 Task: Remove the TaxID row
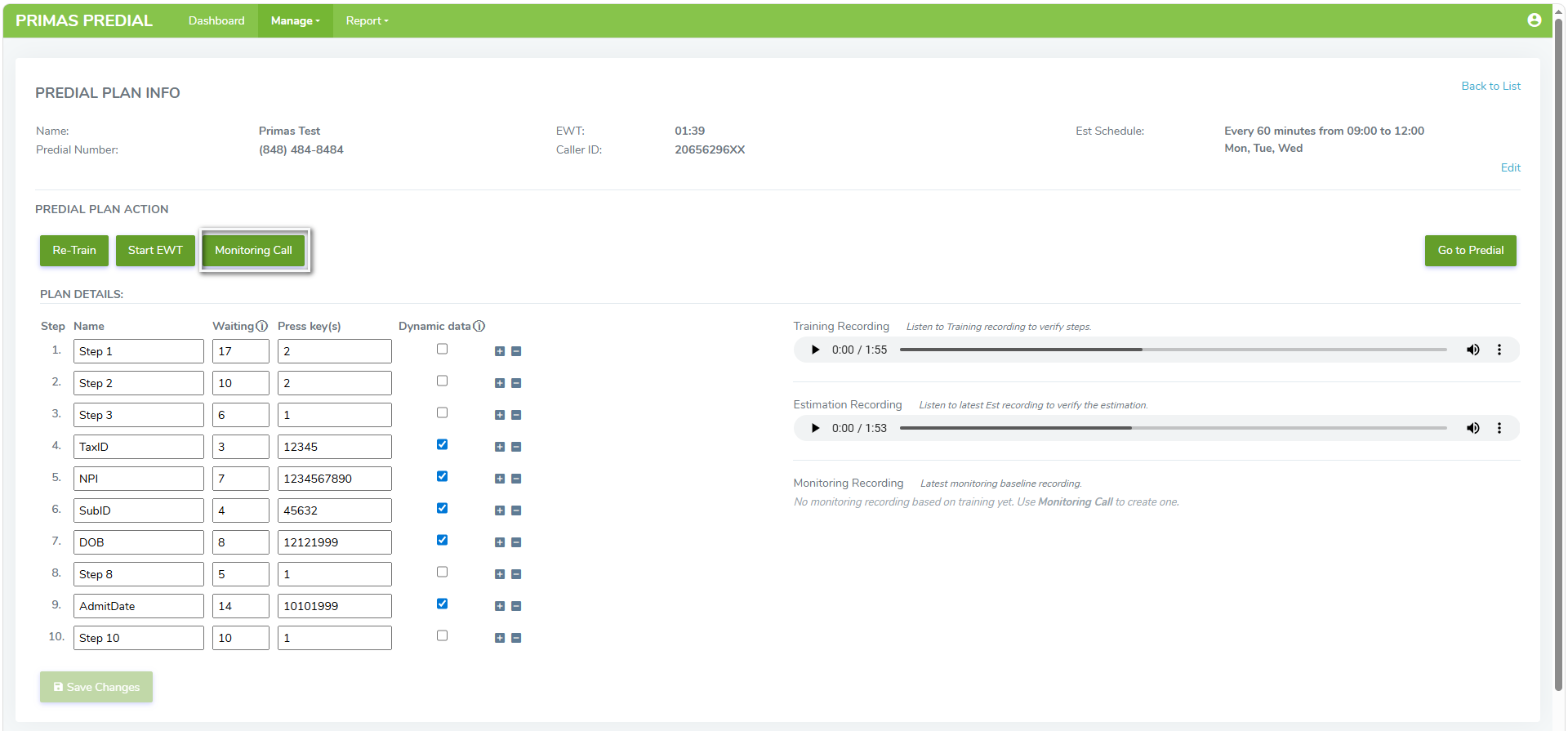point(516,447)
